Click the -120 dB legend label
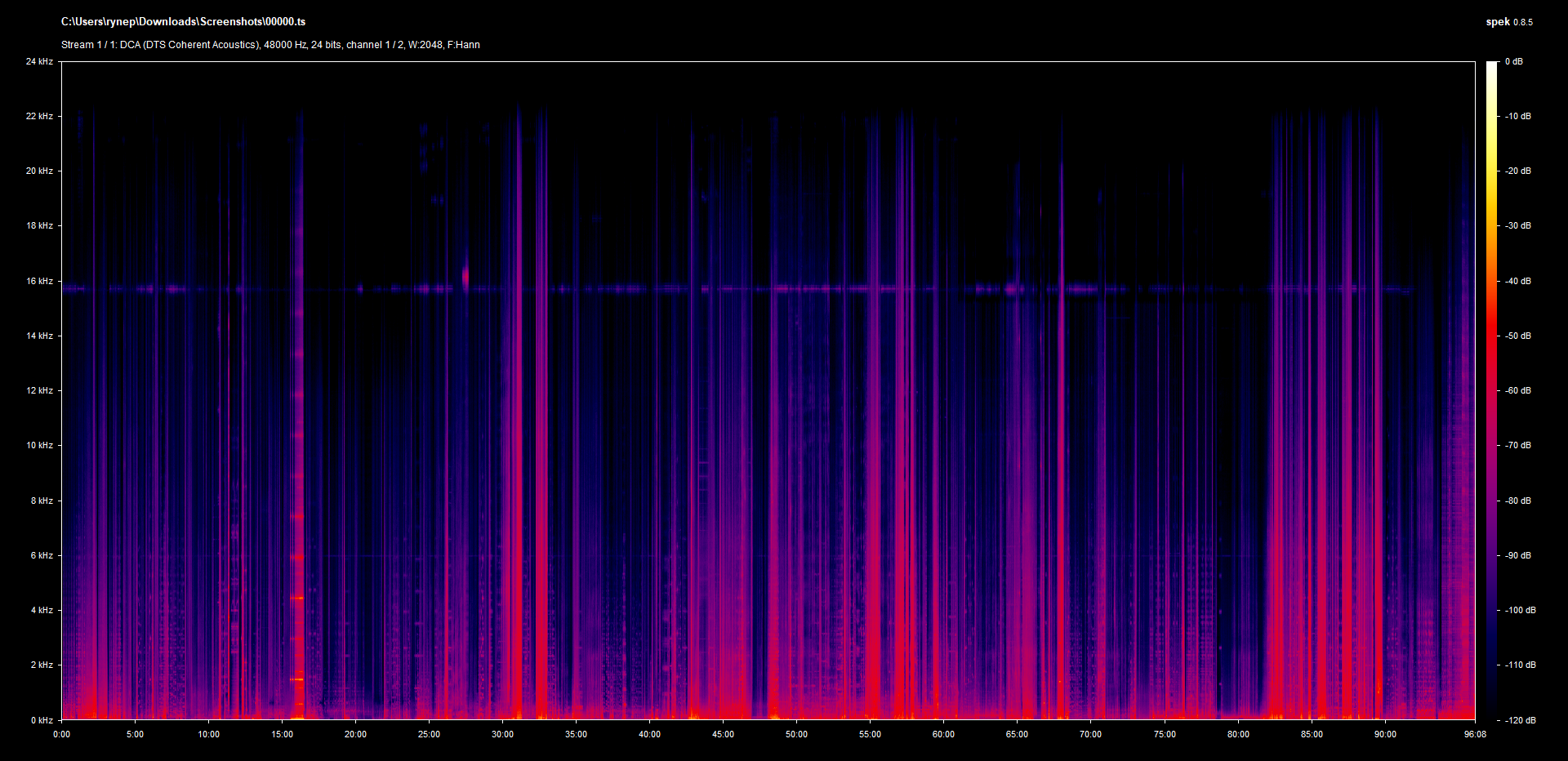The width and height of the screenshot is (1568, 761). 1519,720
